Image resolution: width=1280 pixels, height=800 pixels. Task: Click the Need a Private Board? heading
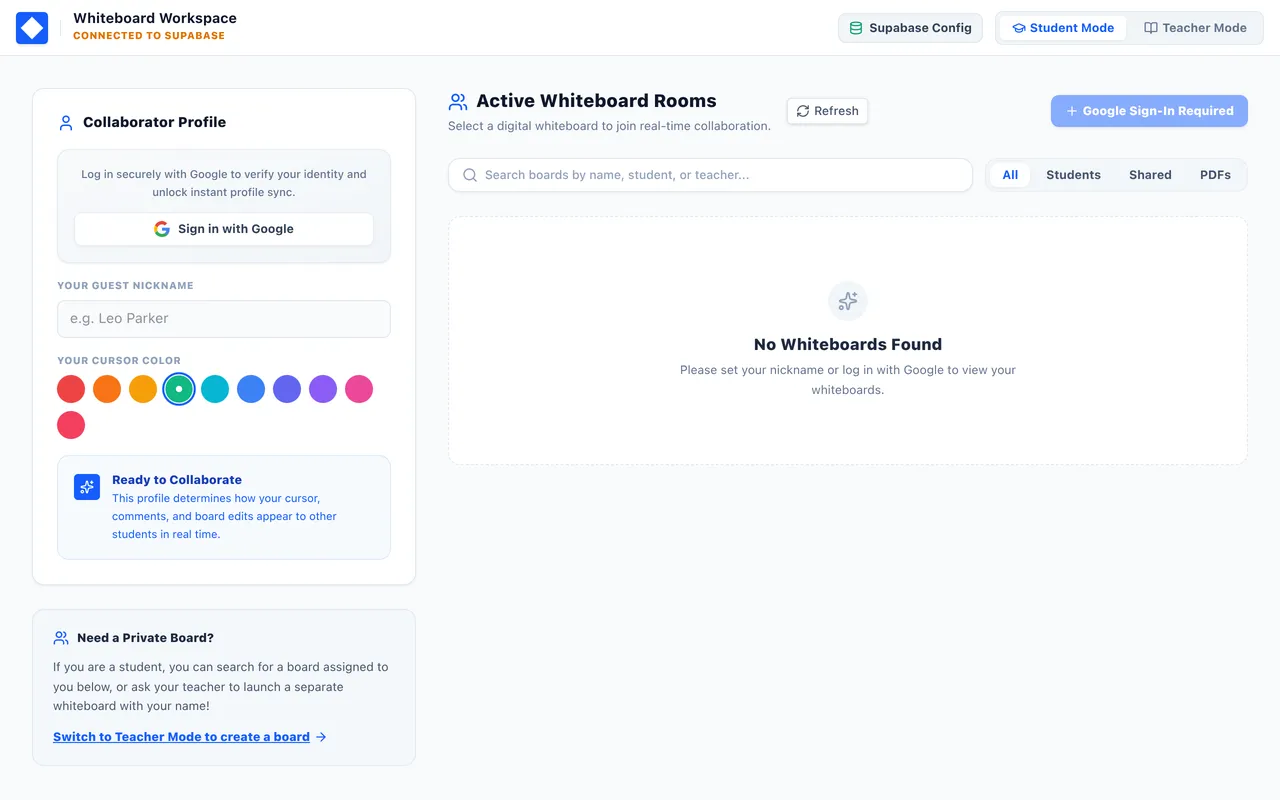145,638
